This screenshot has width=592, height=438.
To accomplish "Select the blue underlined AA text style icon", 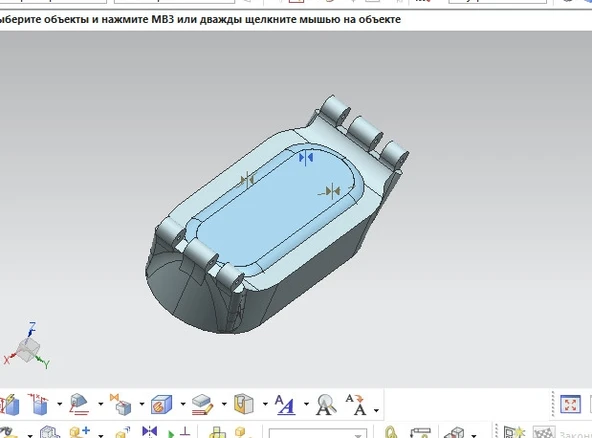I will (x=285, y=404).
